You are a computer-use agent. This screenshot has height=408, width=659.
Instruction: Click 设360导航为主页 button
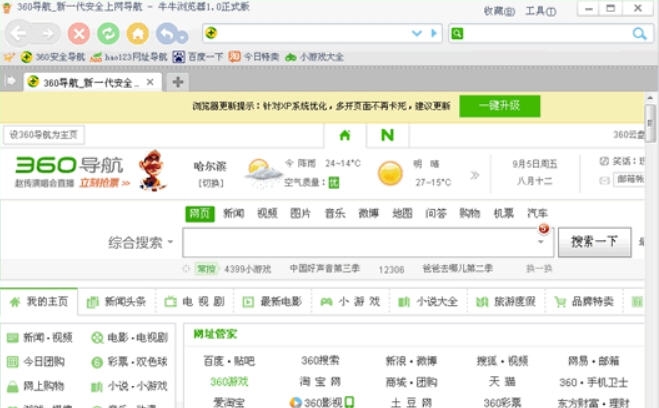click(x=43, y=134)
